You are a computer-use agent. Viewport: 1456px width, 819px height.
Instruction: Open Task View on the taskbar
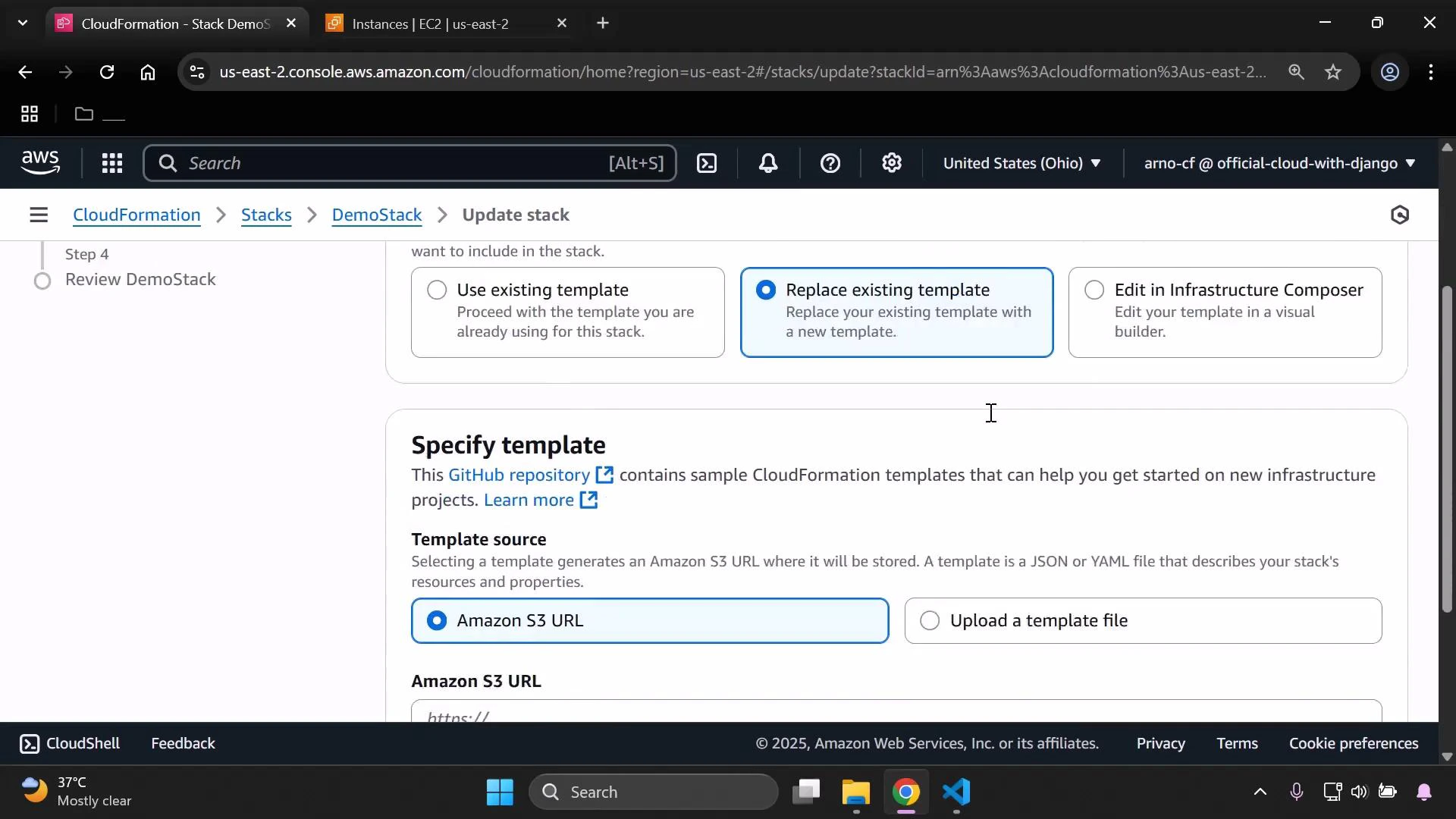(806, 792)
